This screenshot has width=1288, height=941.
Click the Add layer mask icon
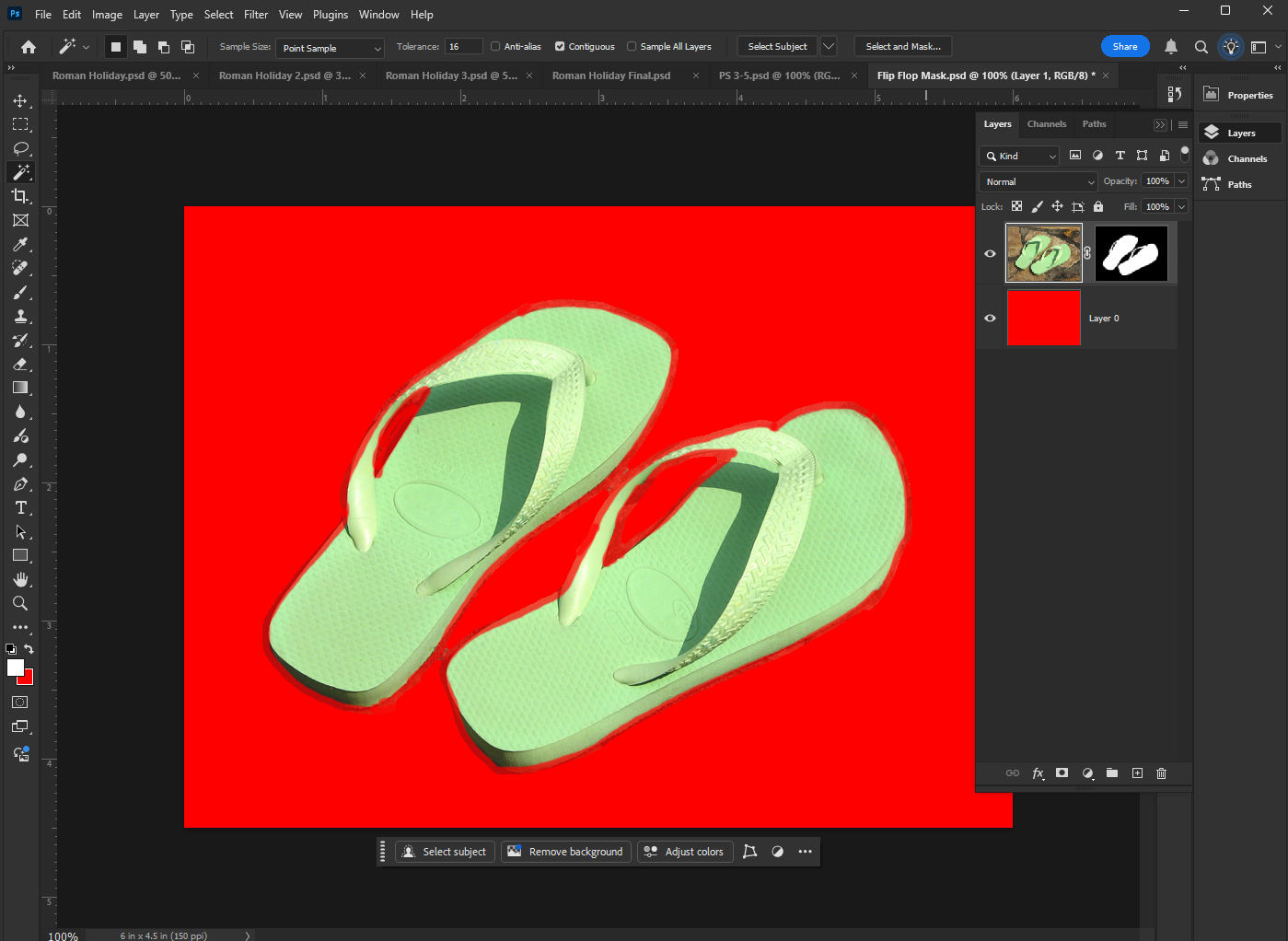point(1062,773)
